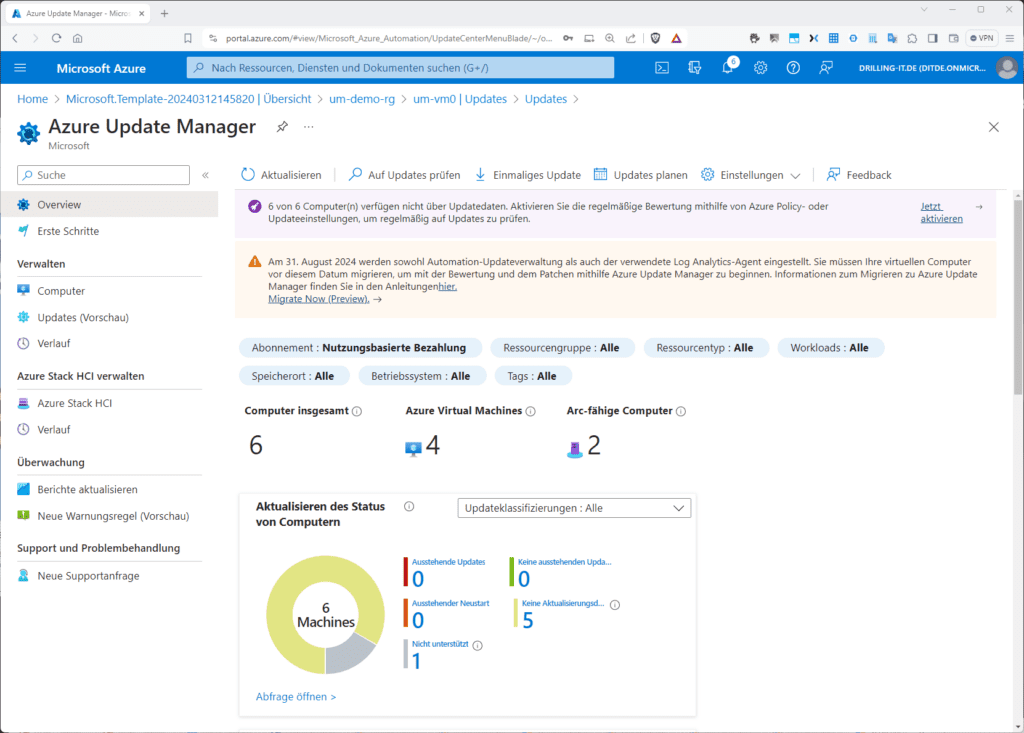Open a new browser tab
The image size is (1024, 733).
(x=165, y=13)
